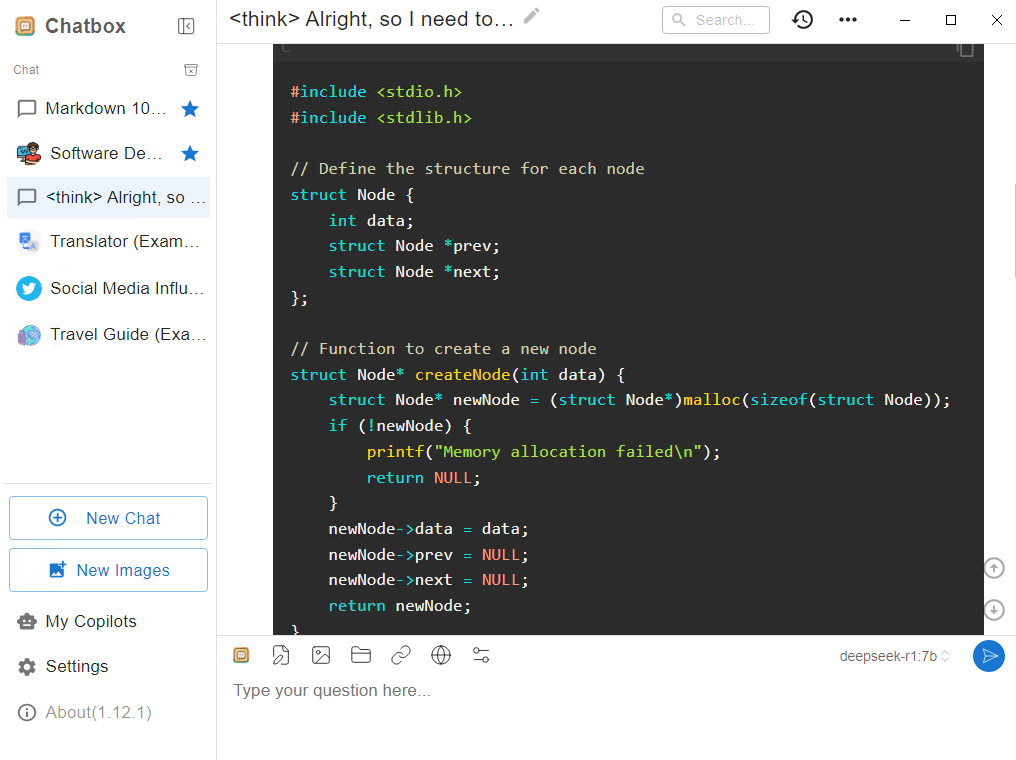Screen dimensions: 1016x760
Task: Maximize the Chatbox window
Action: (x=951, y=20)
